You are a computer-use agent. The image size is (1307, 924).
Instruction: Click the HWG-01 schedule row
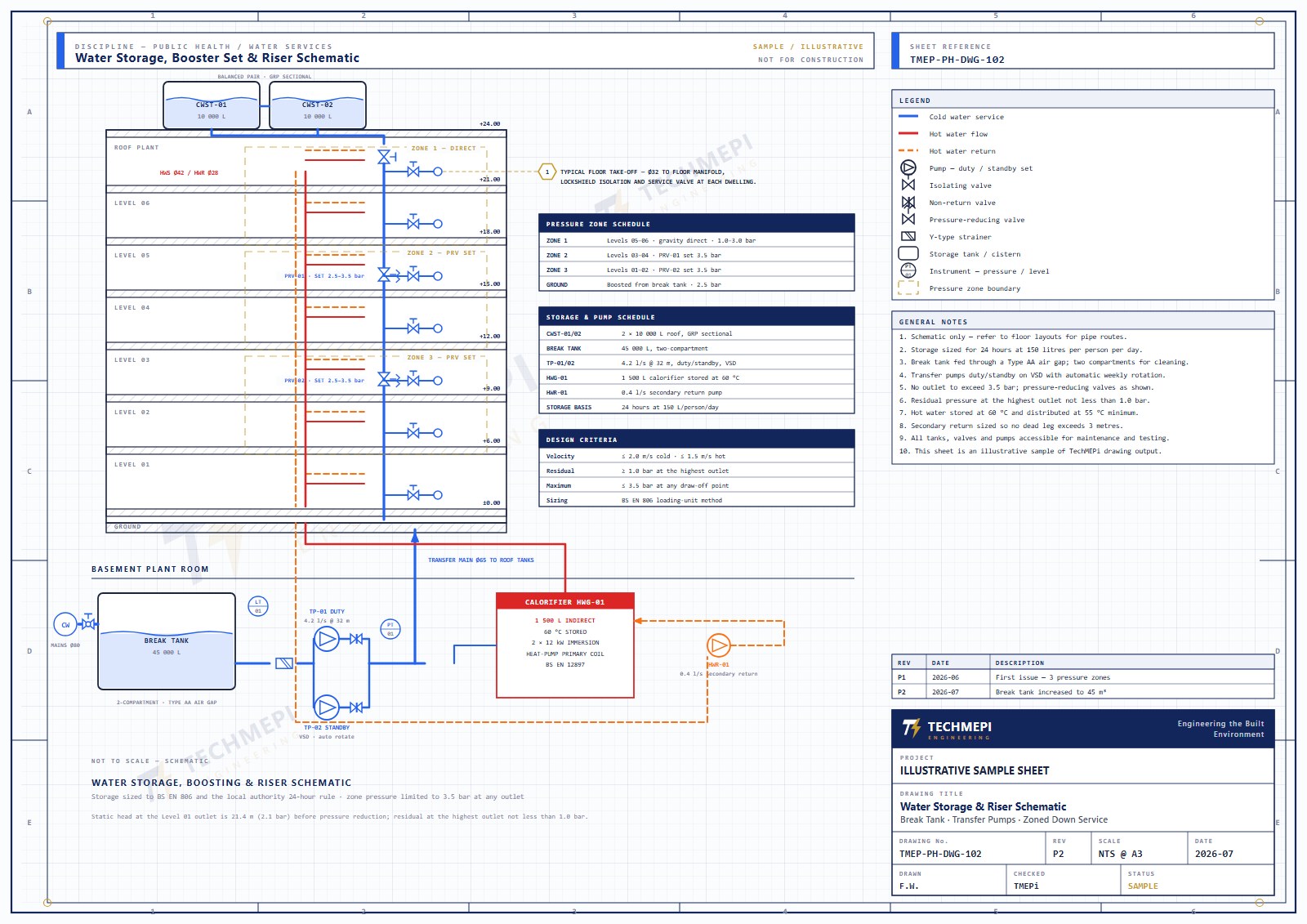click(697, 378)
